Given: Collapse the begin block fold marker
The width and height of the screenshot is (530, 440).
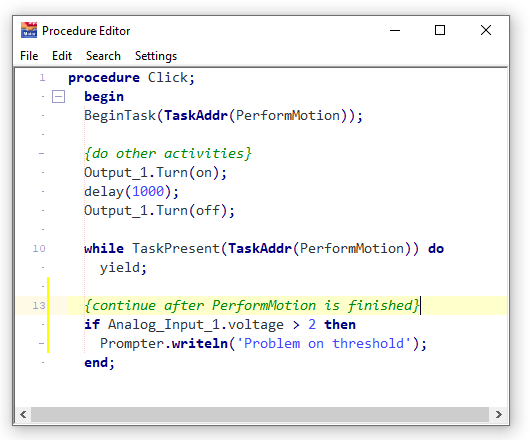Looking at the screenshot, I should point(58,97).
